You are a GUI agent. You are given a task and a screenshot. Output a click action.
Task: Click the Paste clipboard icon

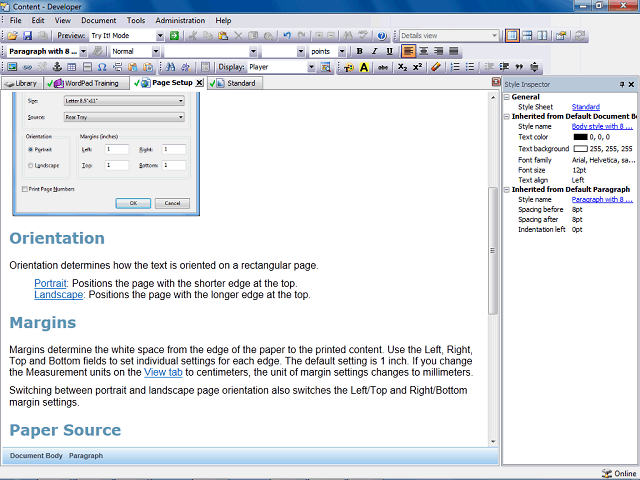pyautogui.click(x=223, y=36)
